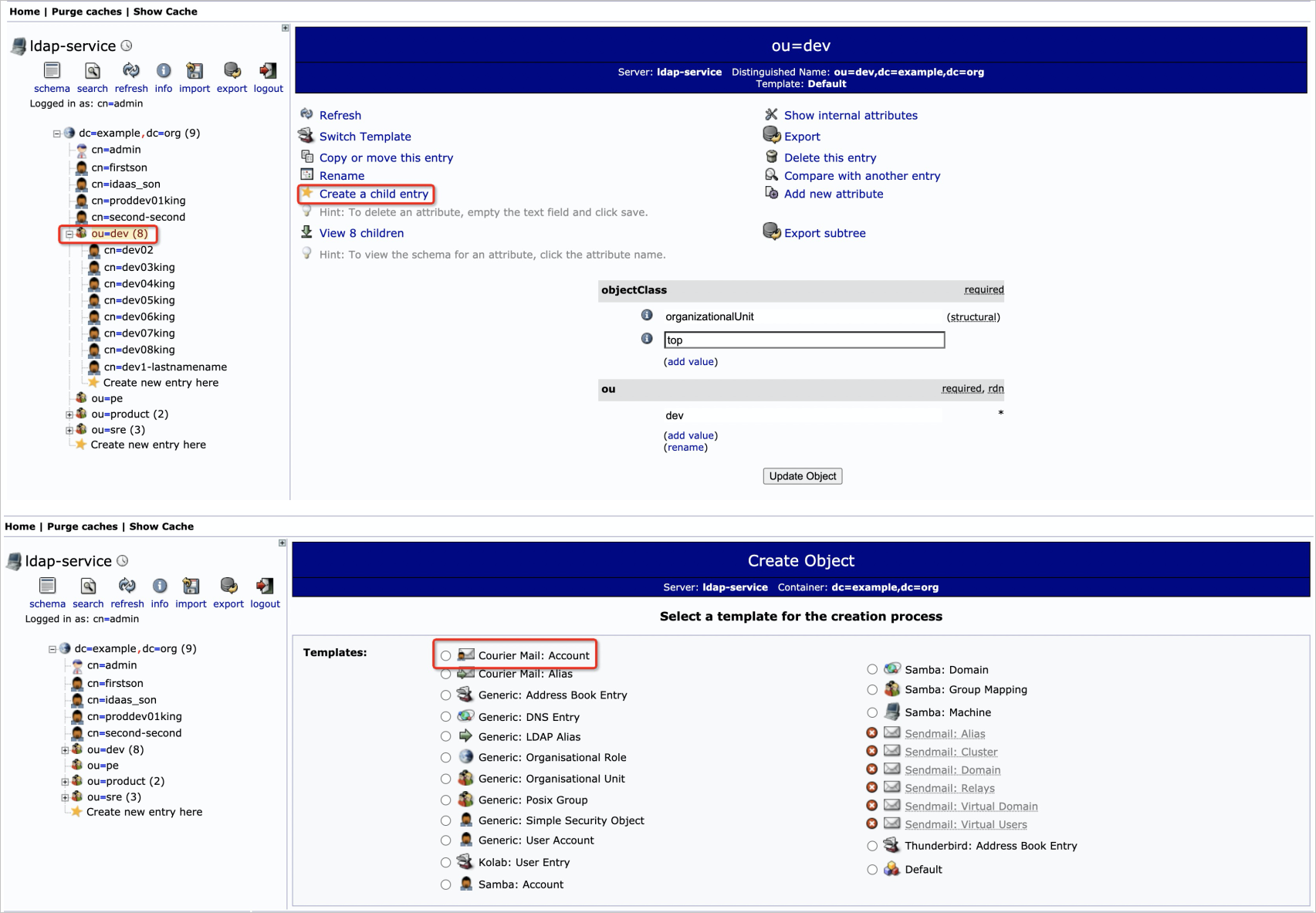This screenshot has width=1316, height=913.
Task: Click the icon beside Add new attribute
Action: point(771,192)
